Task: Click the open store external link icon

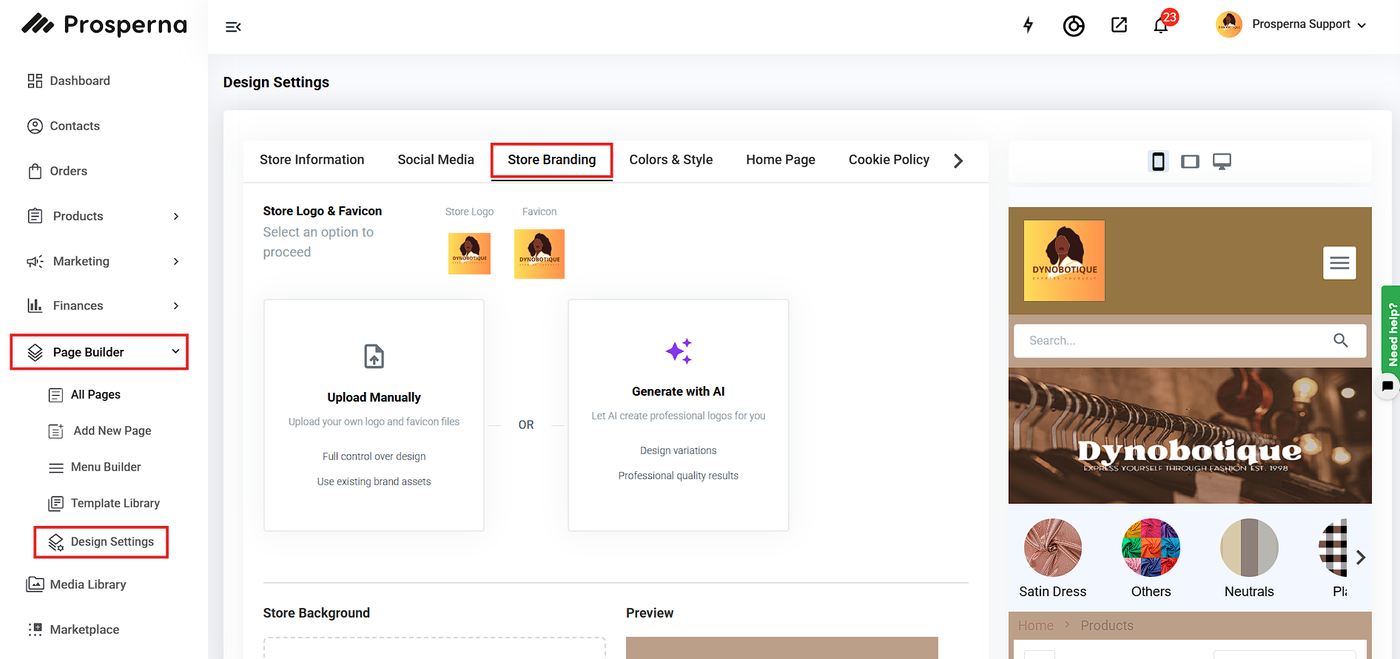Action: point(1119,26)
